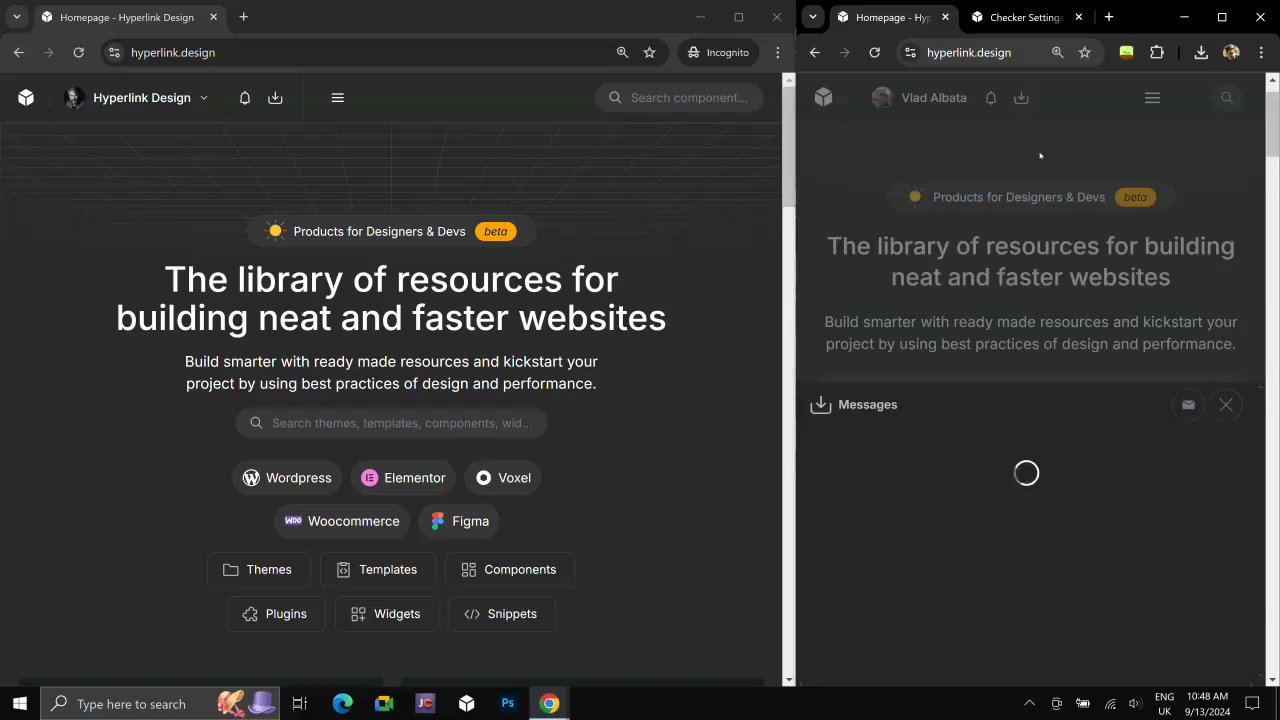Screen dimensions: 1280x720
Task: Open notifications bell in right window
Action: point(991,98)
